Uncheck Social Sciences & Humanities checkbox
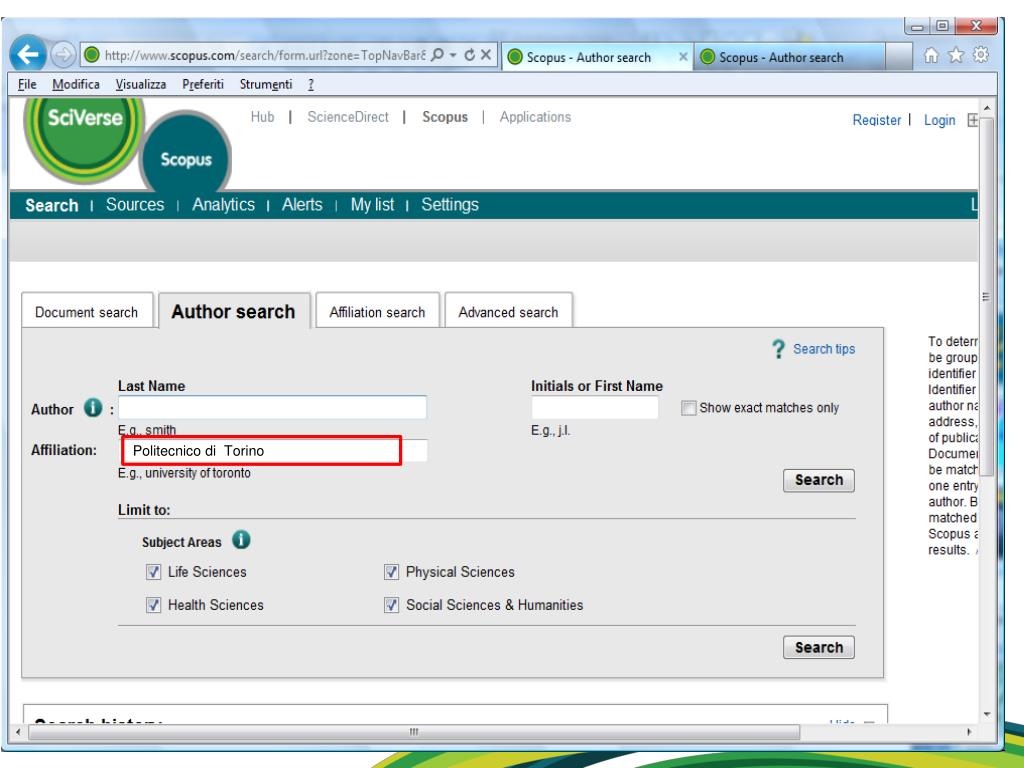The height and width of the screenshot is (768, 1024). [x=391, y=605]
